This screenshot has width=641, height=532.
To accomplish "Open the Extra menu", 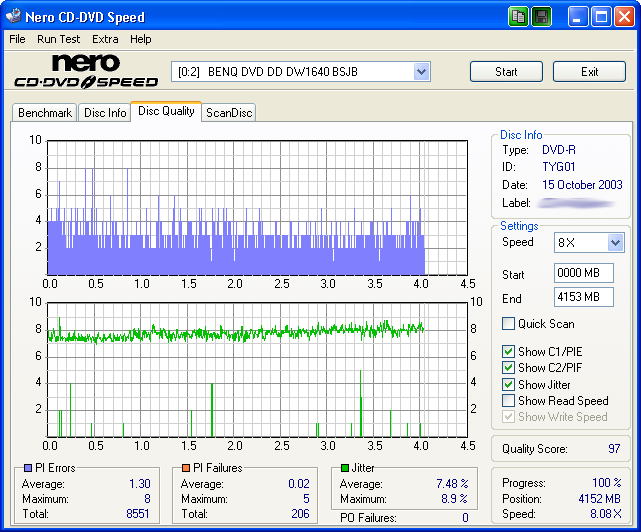I will tap(105, 39).
